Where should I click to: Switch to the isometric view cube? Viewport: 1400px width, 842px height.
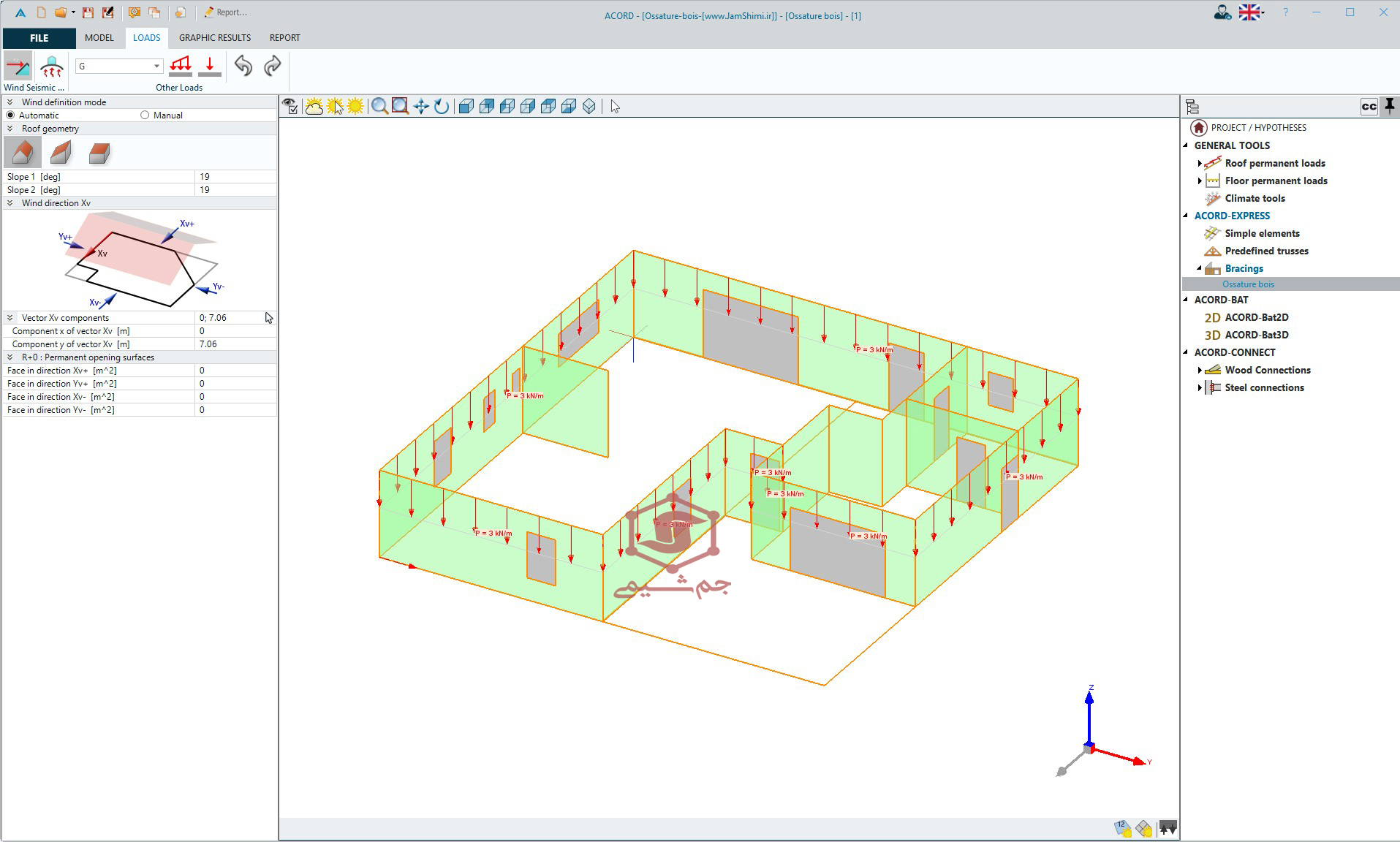(589, 107)
